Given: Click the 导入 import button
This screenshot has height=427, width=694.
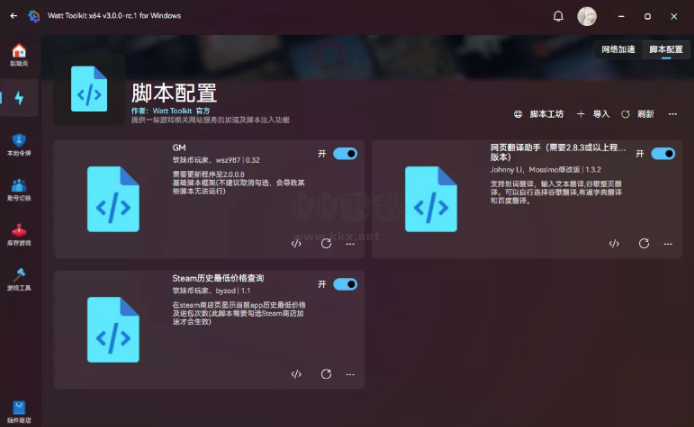Looking at the screenshot, I should 594,114.
